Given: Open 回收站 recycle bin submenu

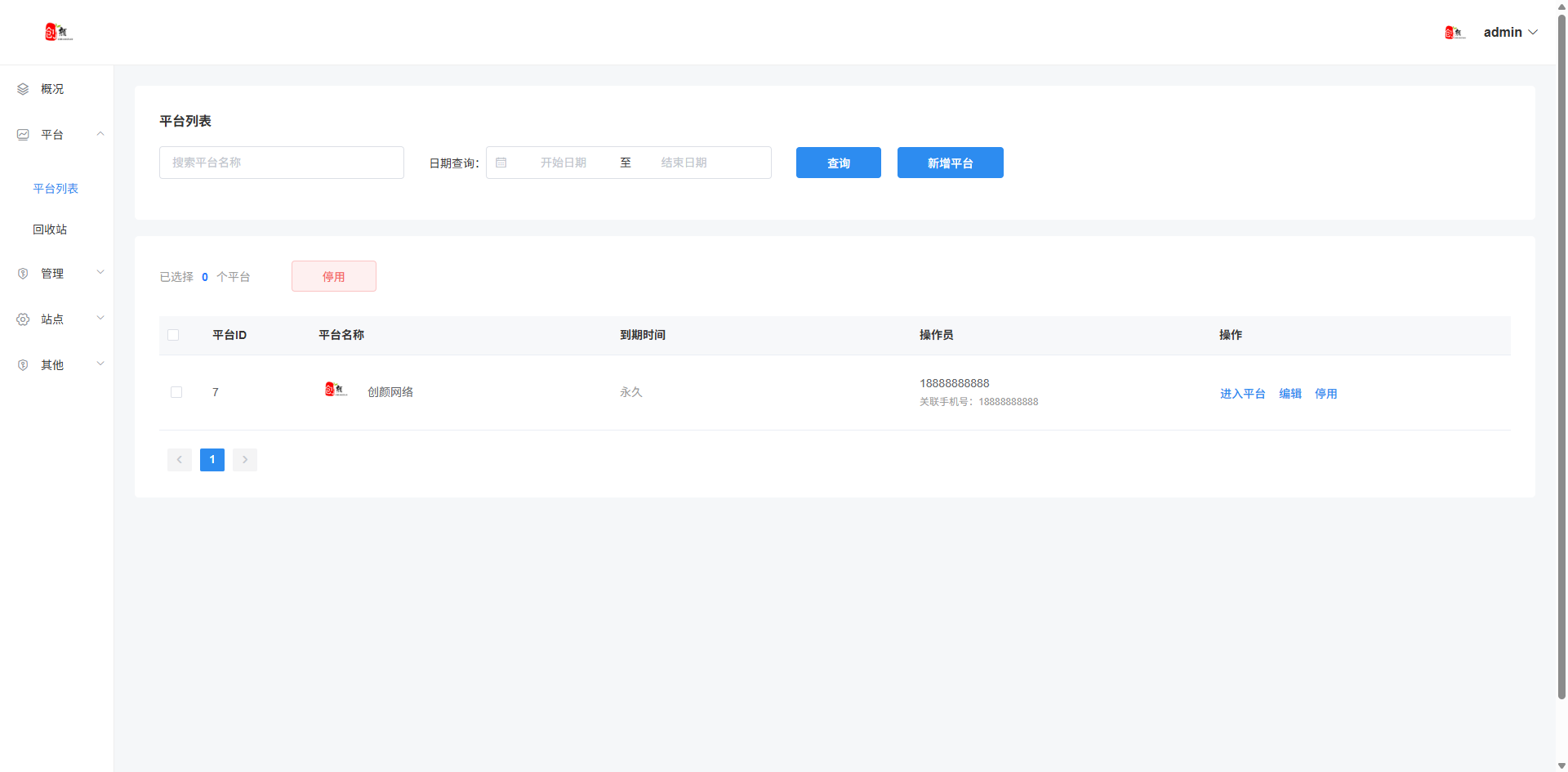Looking at the screenshot, I should click(50, 230).
